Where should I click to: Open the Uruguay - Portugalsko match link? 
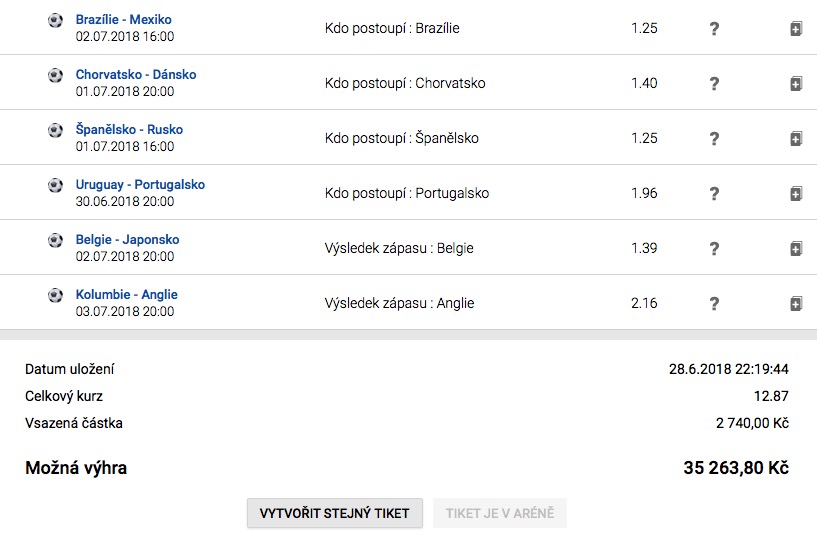(x=140, y=185)
